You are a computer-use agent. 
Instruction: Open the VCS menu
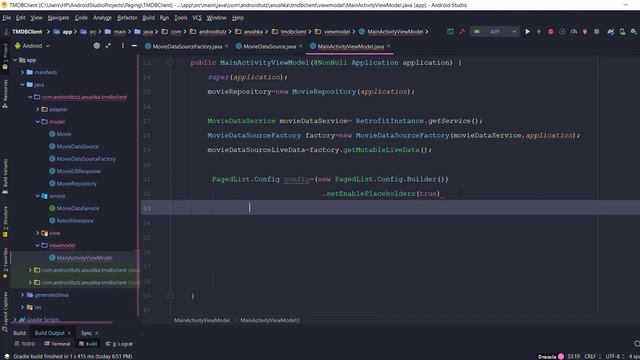pos(197,18)
